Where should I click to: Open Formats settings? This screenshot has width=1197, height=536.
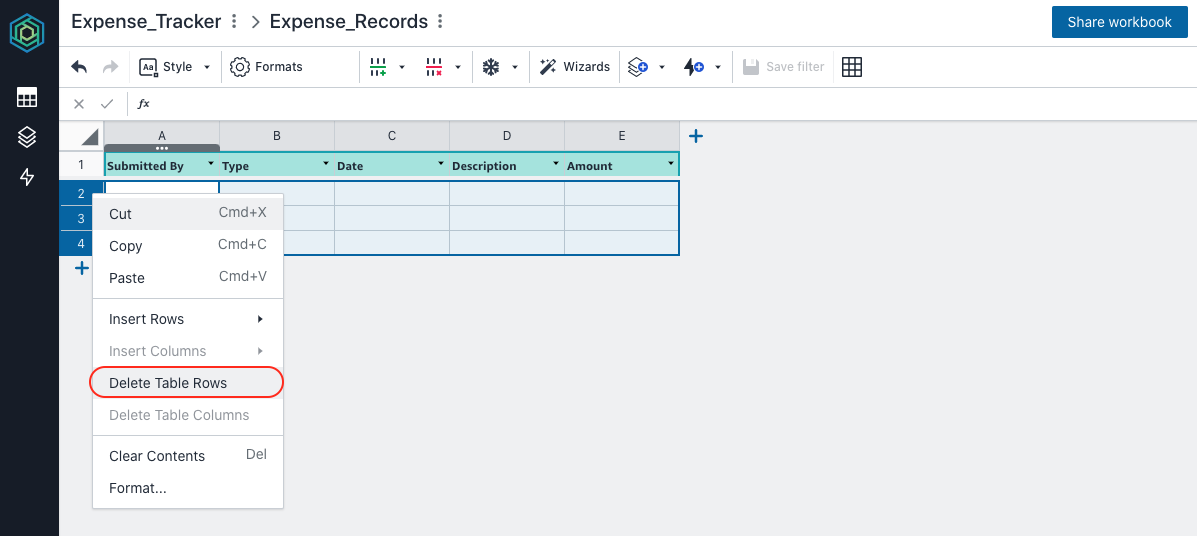point(266,66)
